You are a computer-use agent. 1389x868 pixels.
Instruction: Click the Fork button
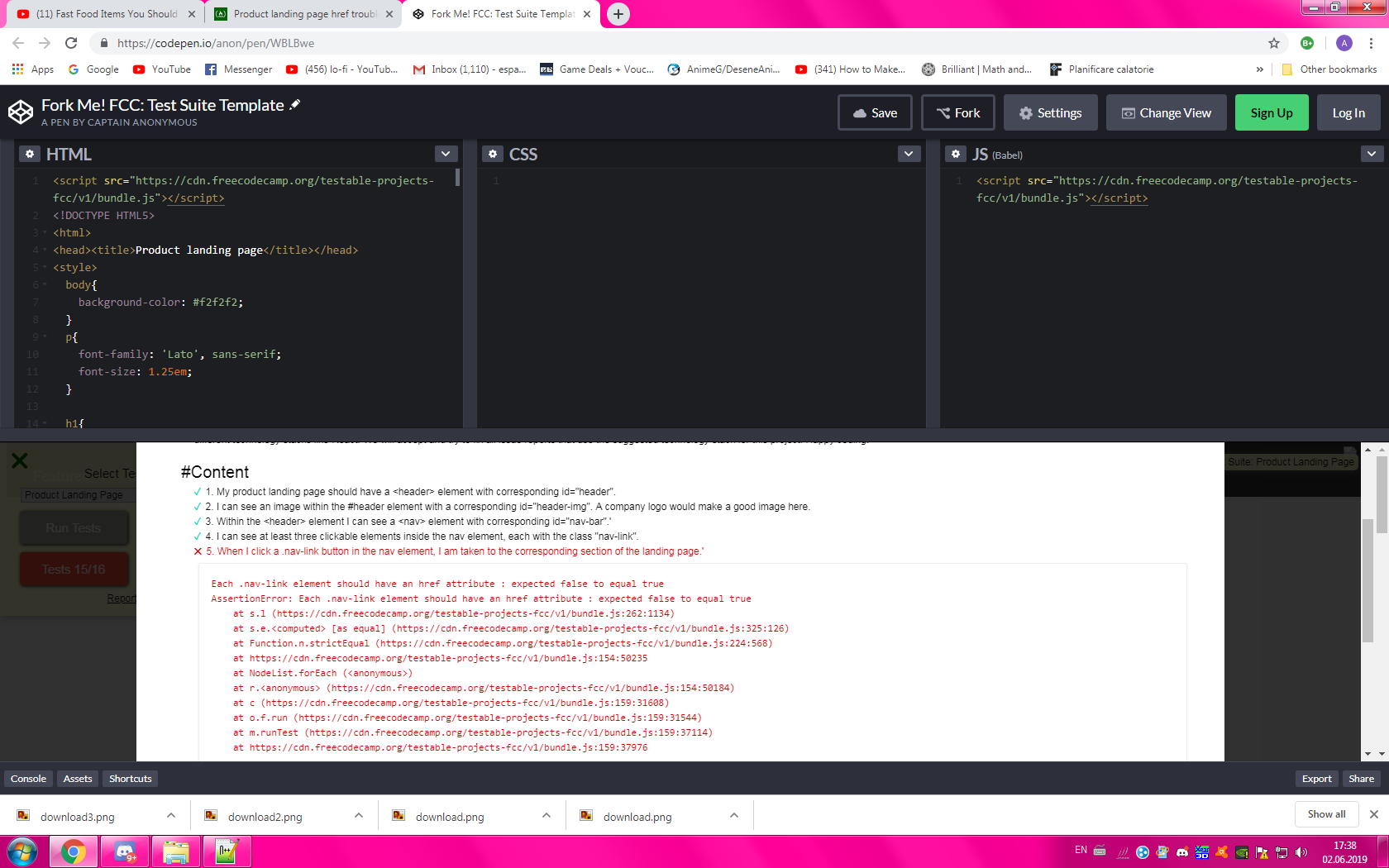(x=957, y=112)
